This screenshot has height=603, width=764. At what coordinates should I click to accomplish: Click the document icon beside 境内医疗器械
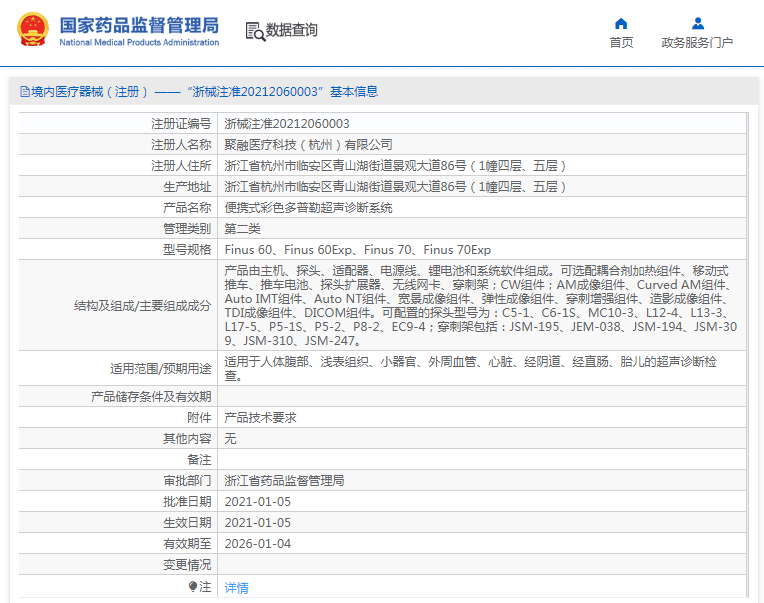coord(24,92)
